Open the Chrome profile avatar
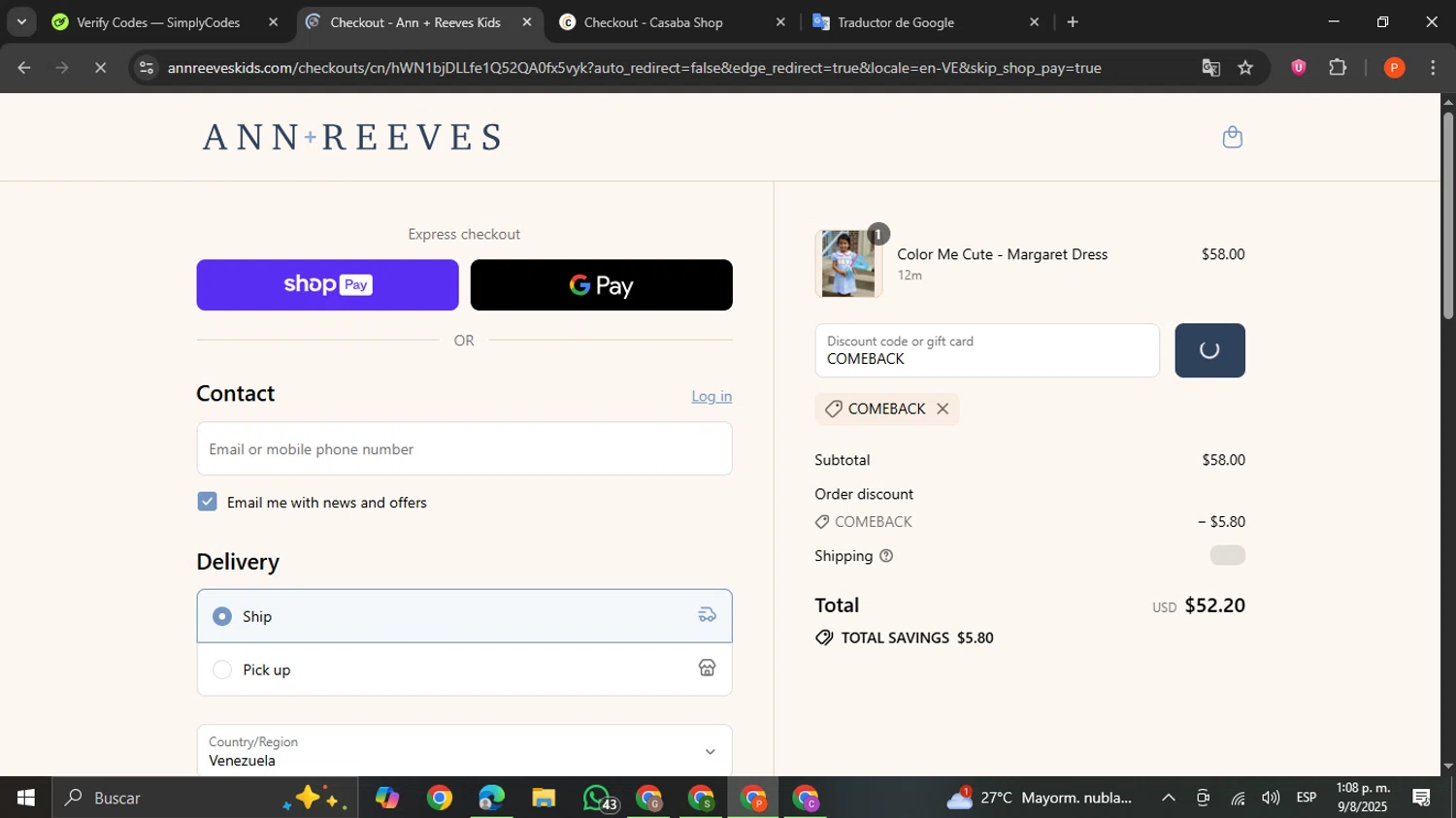This screenshot has height=818, width=1456. click(1394, 67)
